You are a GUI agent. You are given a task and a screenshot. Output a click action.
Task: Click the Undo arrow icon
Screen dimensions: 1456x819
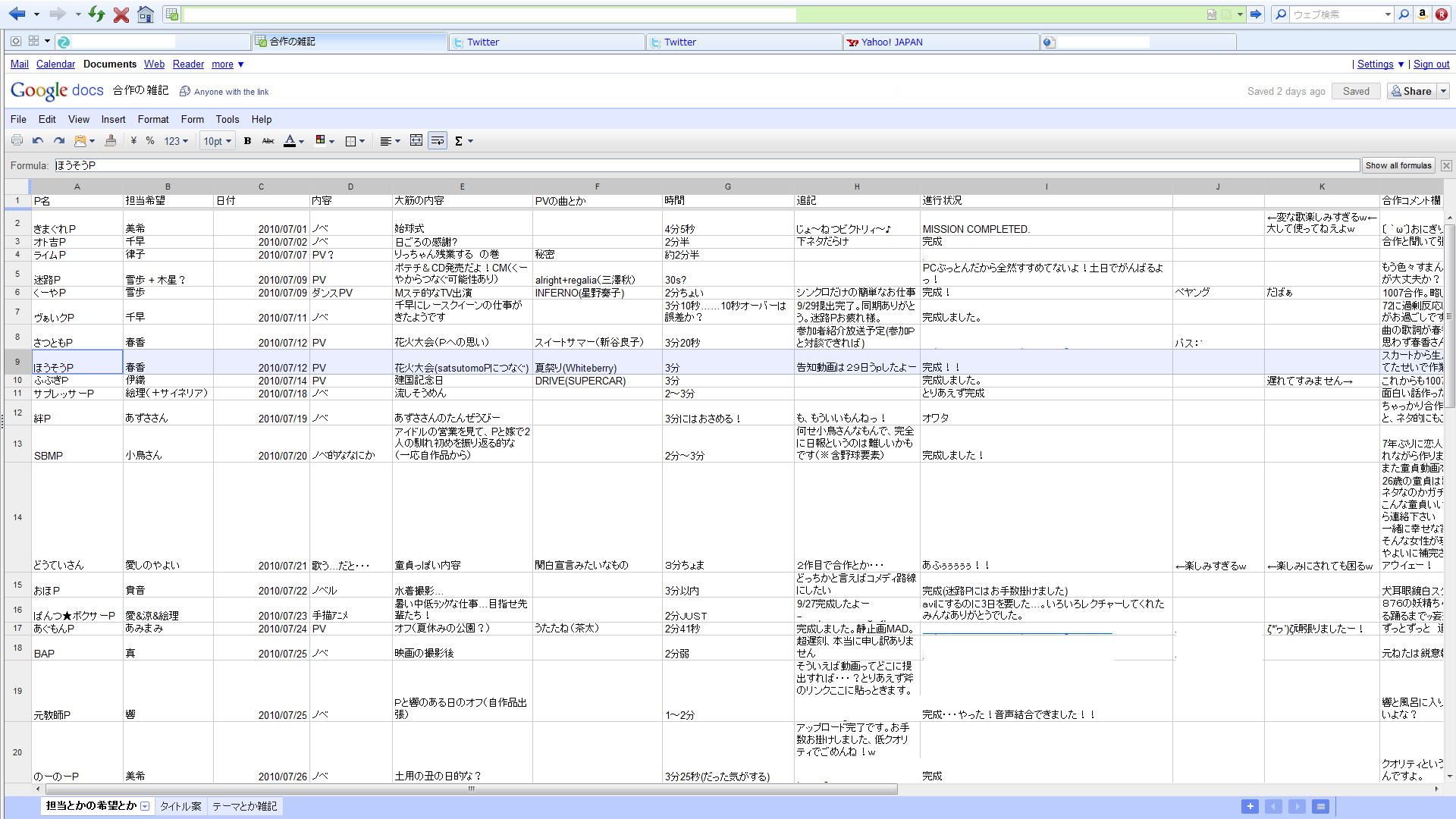coord(38,141)
